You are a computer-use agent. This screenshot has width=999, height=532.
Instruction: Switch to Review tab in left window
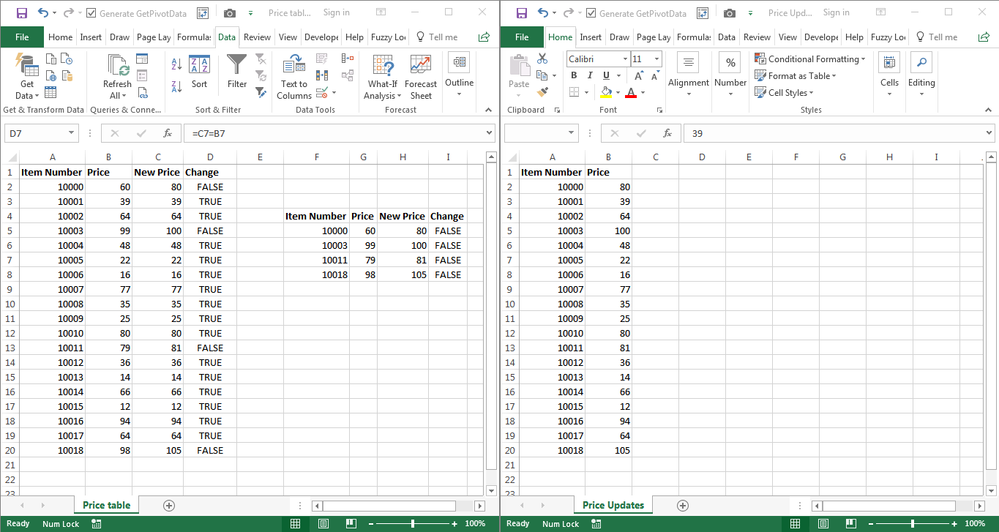coord(257,37)
